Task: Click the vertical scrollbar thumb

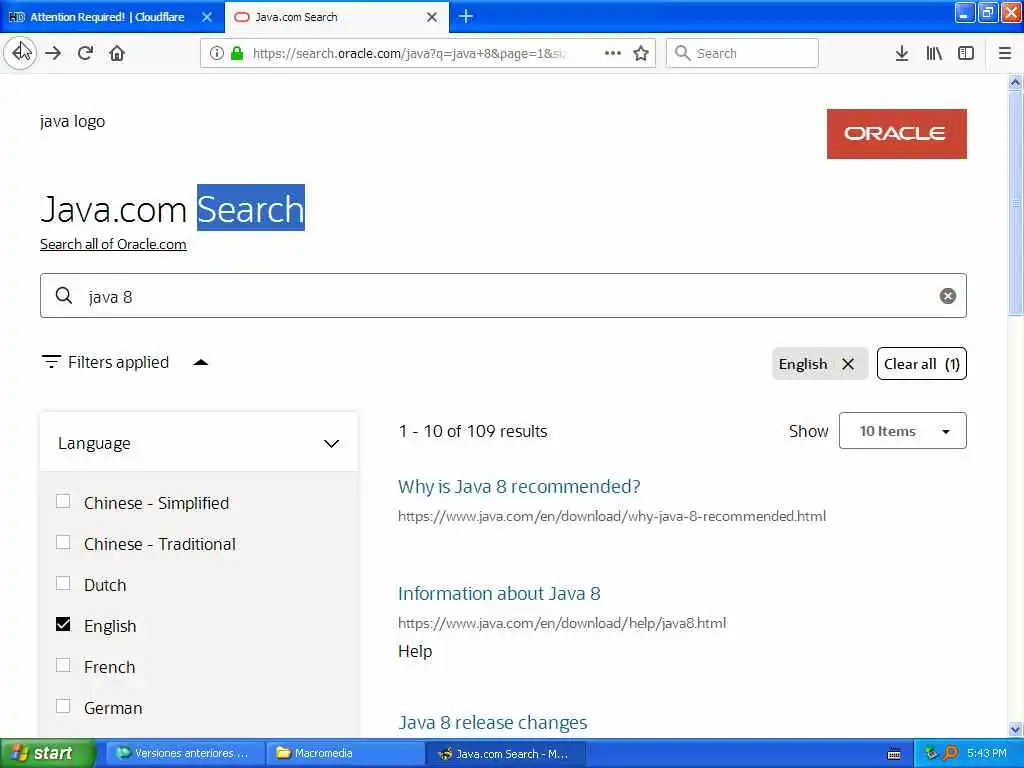Action: [1015, 202]
